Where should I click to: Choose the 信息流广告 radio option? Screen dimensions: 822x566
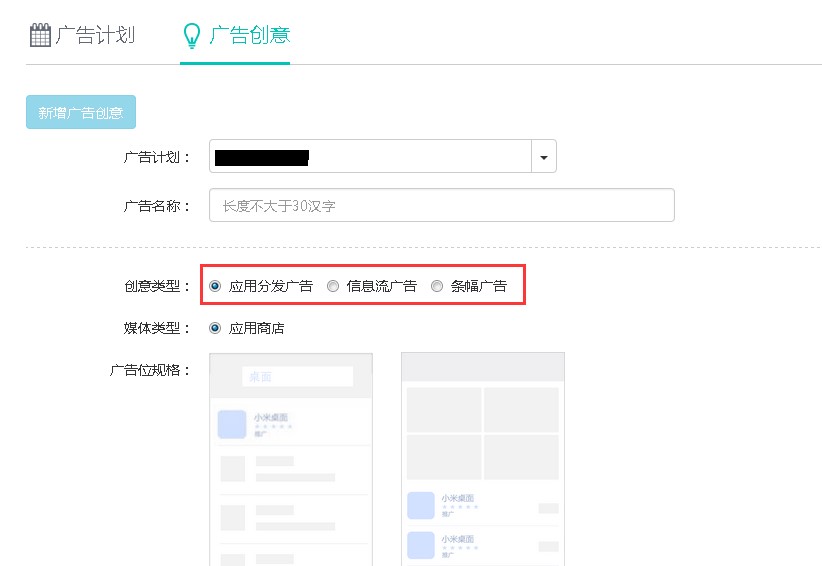coord(333,286)
